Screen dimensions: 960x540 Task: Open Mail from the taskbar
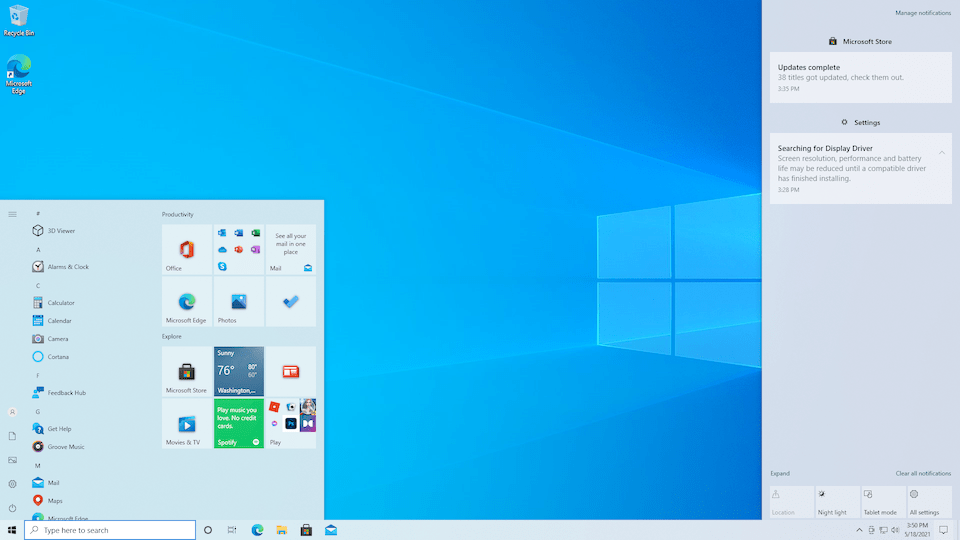331,530
